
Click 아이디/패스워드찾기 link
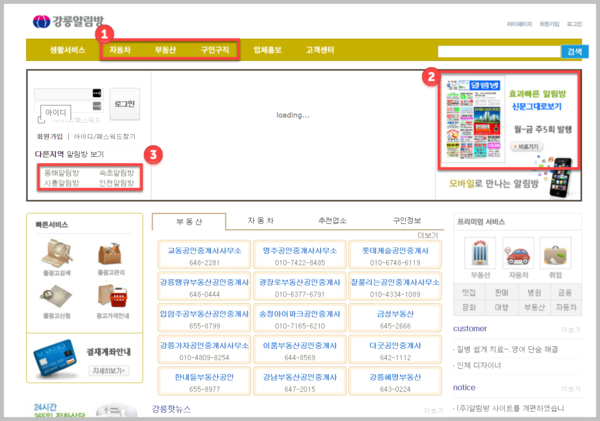tap(104, 137)
